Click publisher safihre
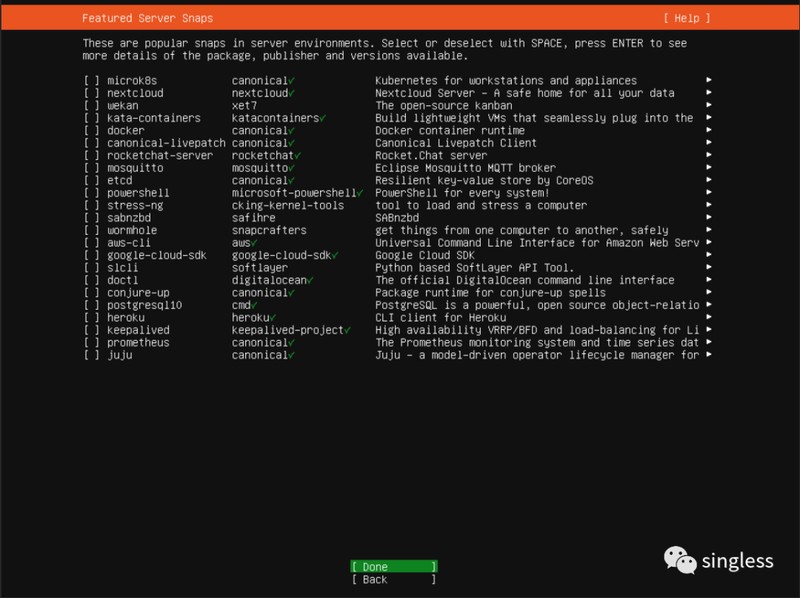Image resolution: width=800 pixels, height=598 pixels. click(254, 218)
